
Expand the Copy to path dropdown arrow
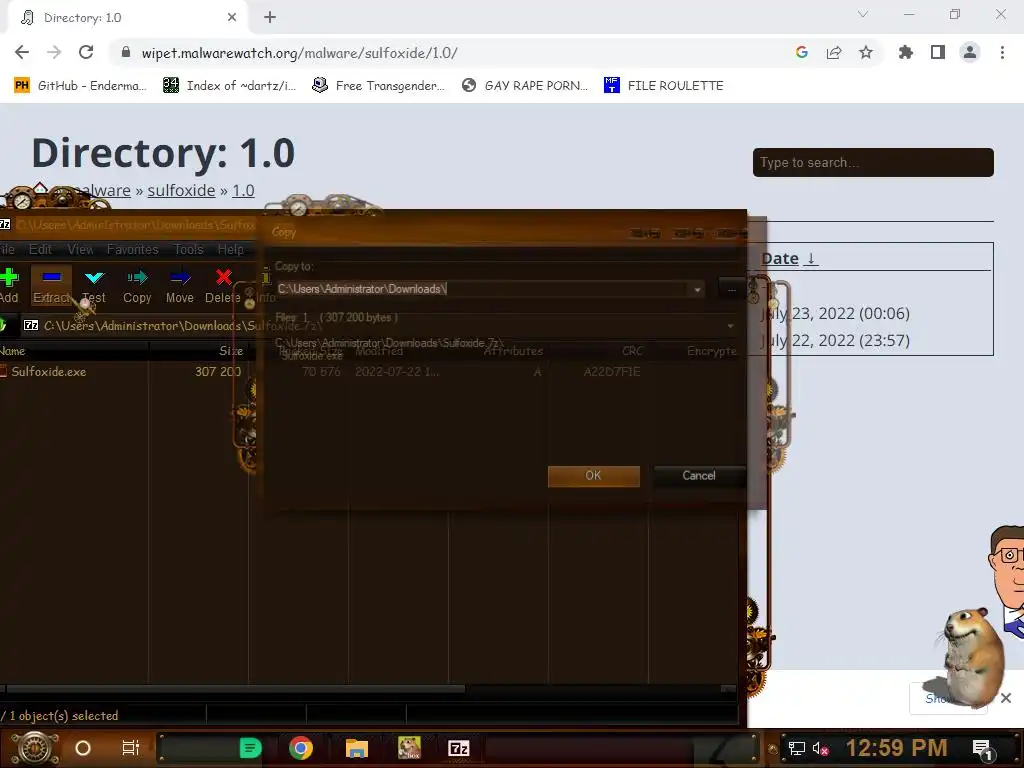click(x=697, y=289)
